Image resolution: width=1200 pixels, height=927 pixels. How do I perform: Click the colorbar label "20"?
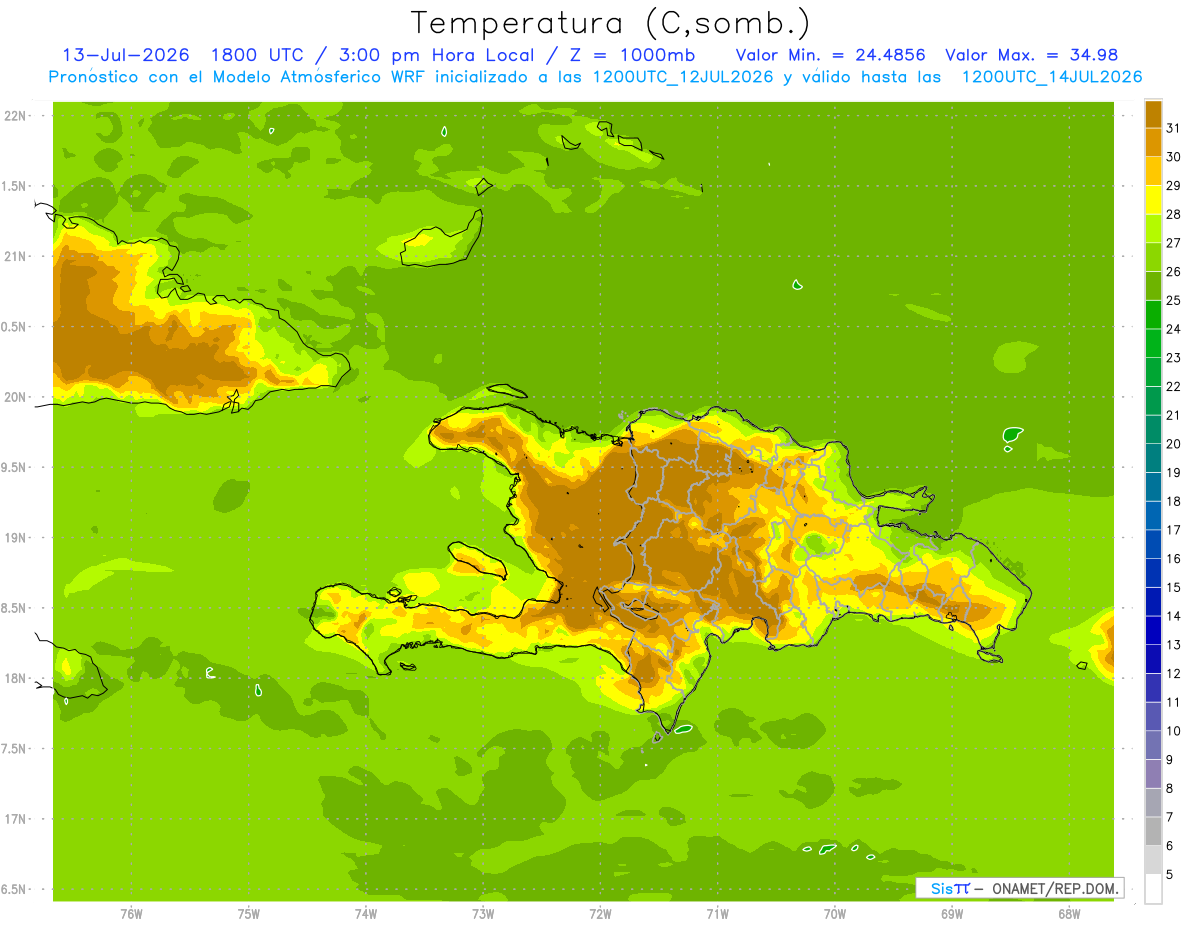click(x=1174, y=444)
